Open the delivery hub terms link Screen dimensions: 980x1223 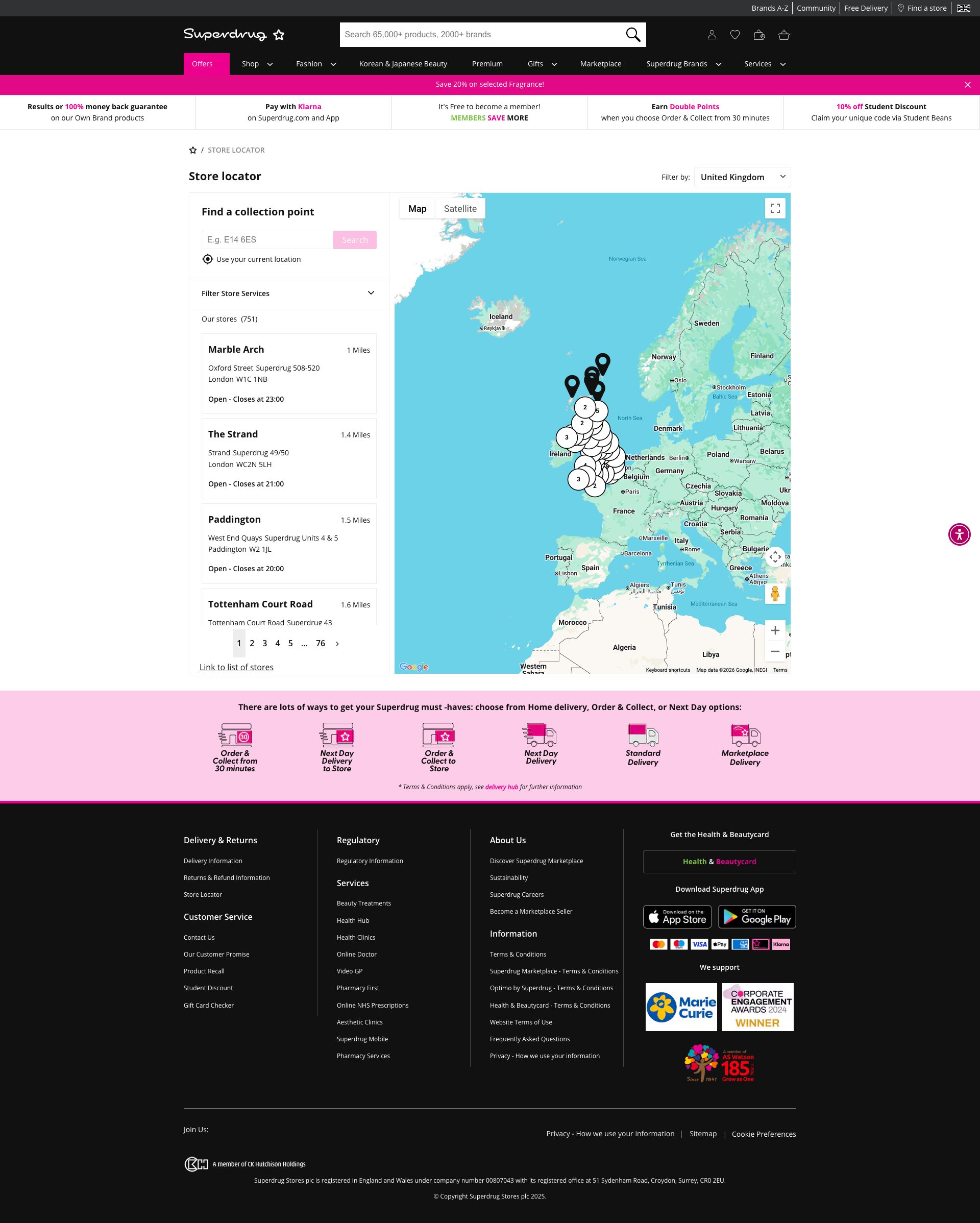[501, 787]
